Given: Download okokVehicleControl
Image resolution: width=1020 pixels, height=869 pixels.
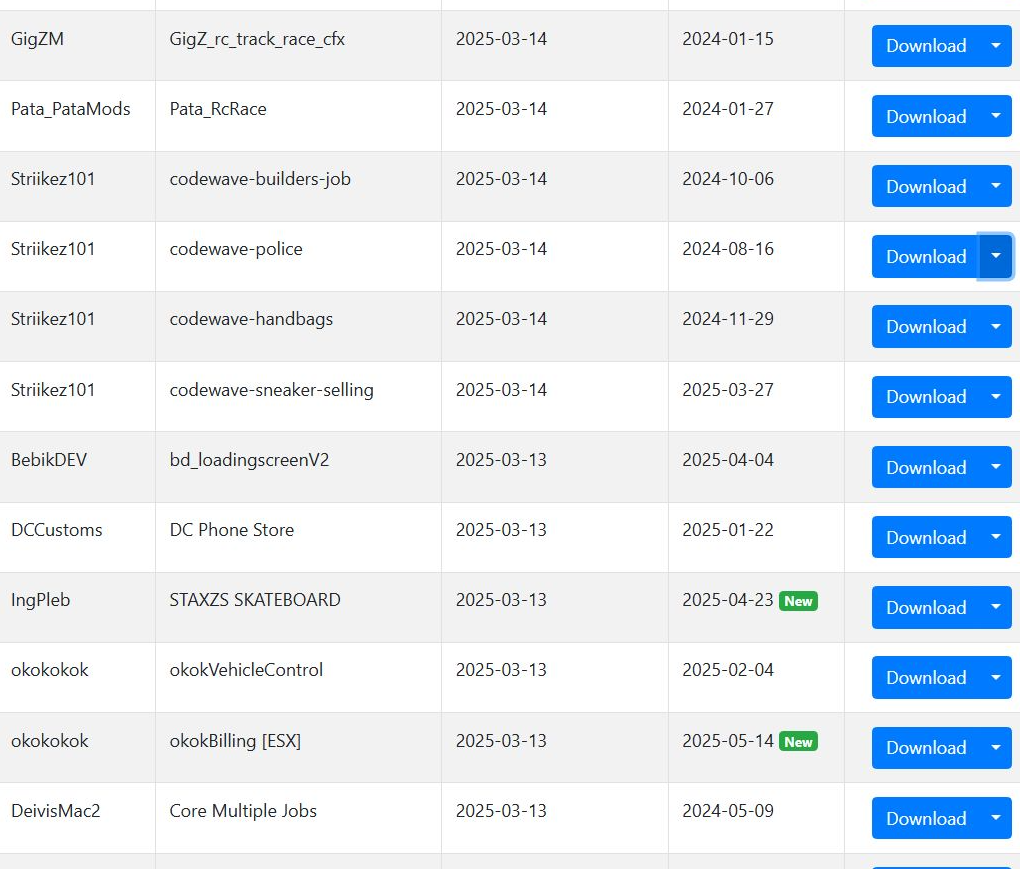Looking at the screenshot, I should (925, 678).
